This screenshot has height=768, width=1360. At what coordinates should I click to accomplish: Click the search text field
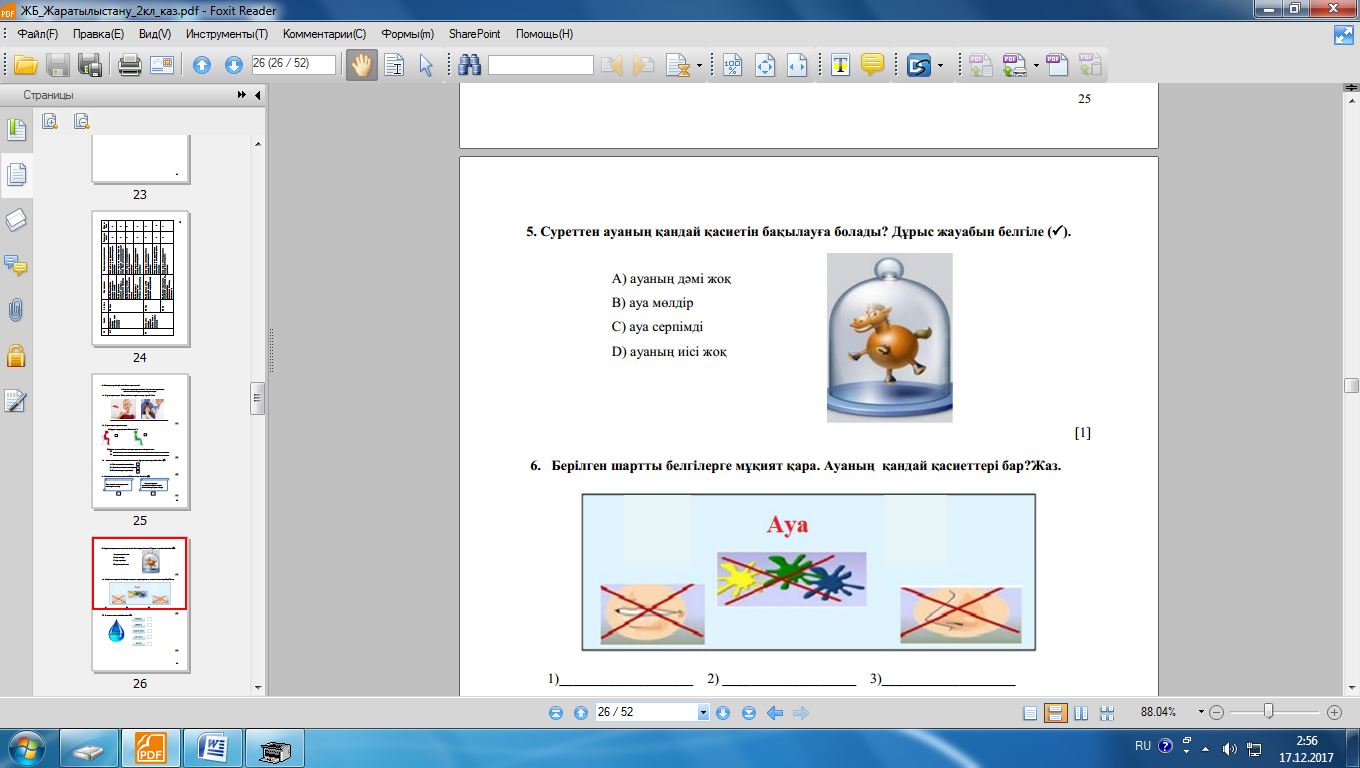540,65
